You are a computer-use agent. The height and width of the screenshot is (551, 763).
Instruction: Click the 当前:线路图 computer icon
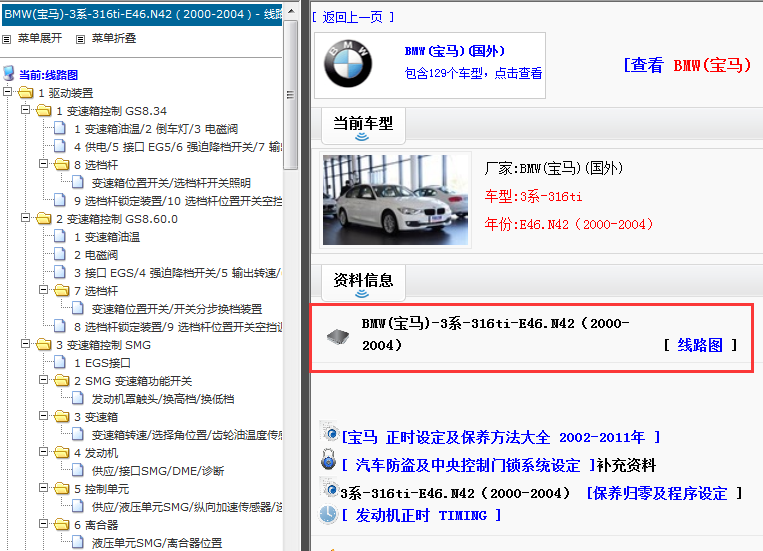coord(9,74)
